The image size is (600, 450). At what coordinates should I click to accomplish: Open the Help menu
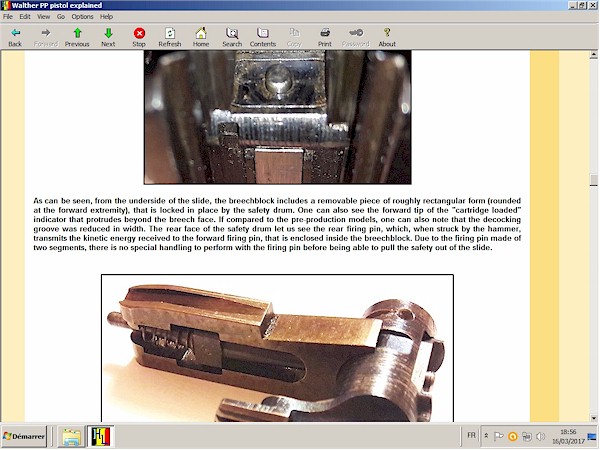106,16
